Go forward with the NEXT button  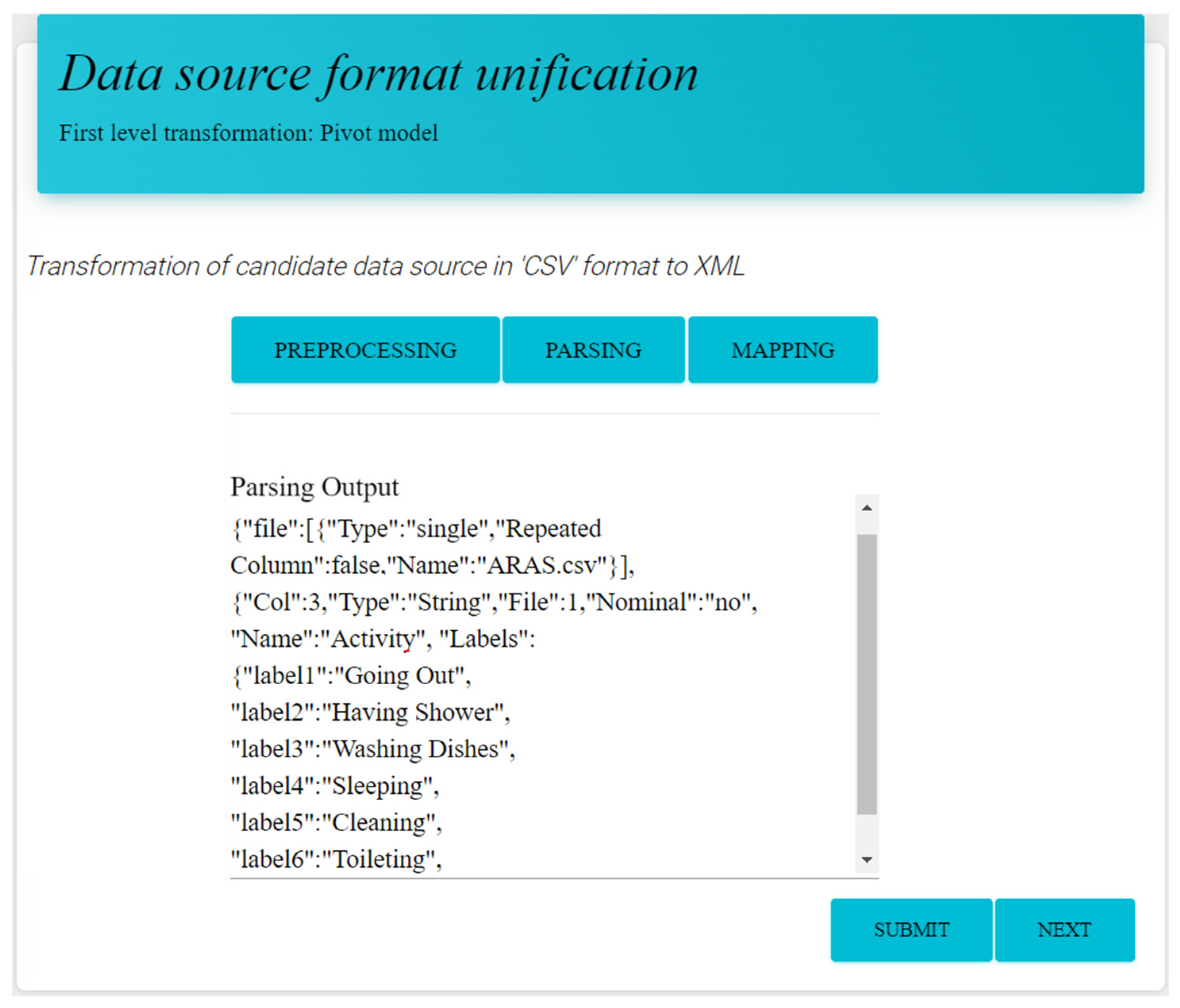pos(1064,929)
